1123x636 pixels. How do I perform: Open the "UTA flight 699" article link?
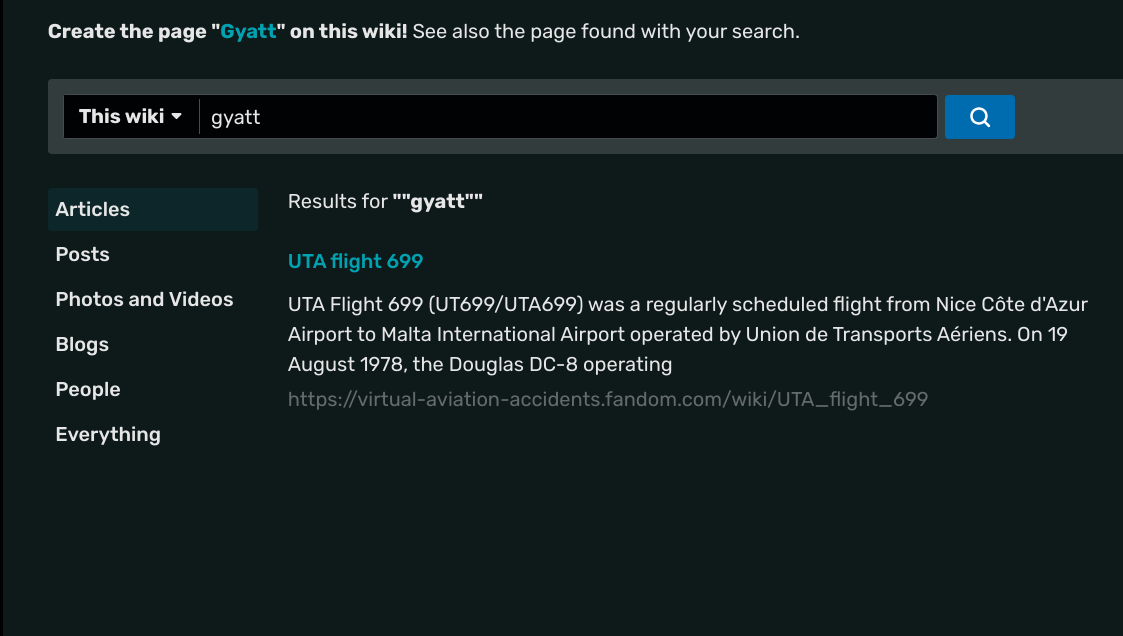point(355,261)
